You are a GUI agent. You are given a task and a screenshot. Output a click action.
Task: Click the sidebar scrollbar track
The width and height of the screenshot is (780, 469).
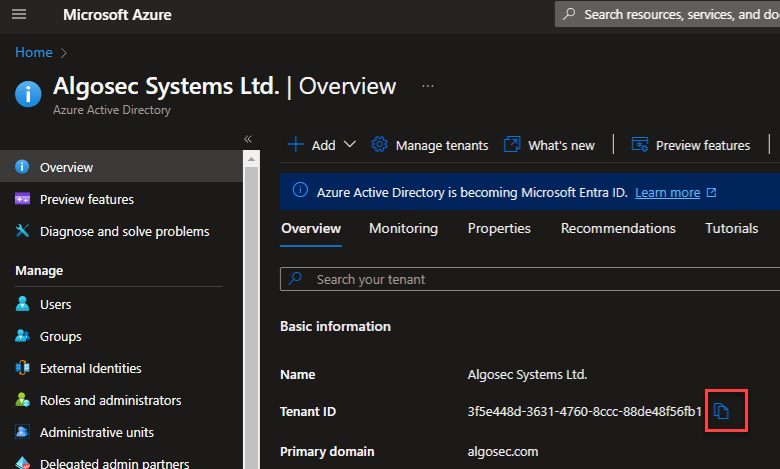[x=251, y=318]
